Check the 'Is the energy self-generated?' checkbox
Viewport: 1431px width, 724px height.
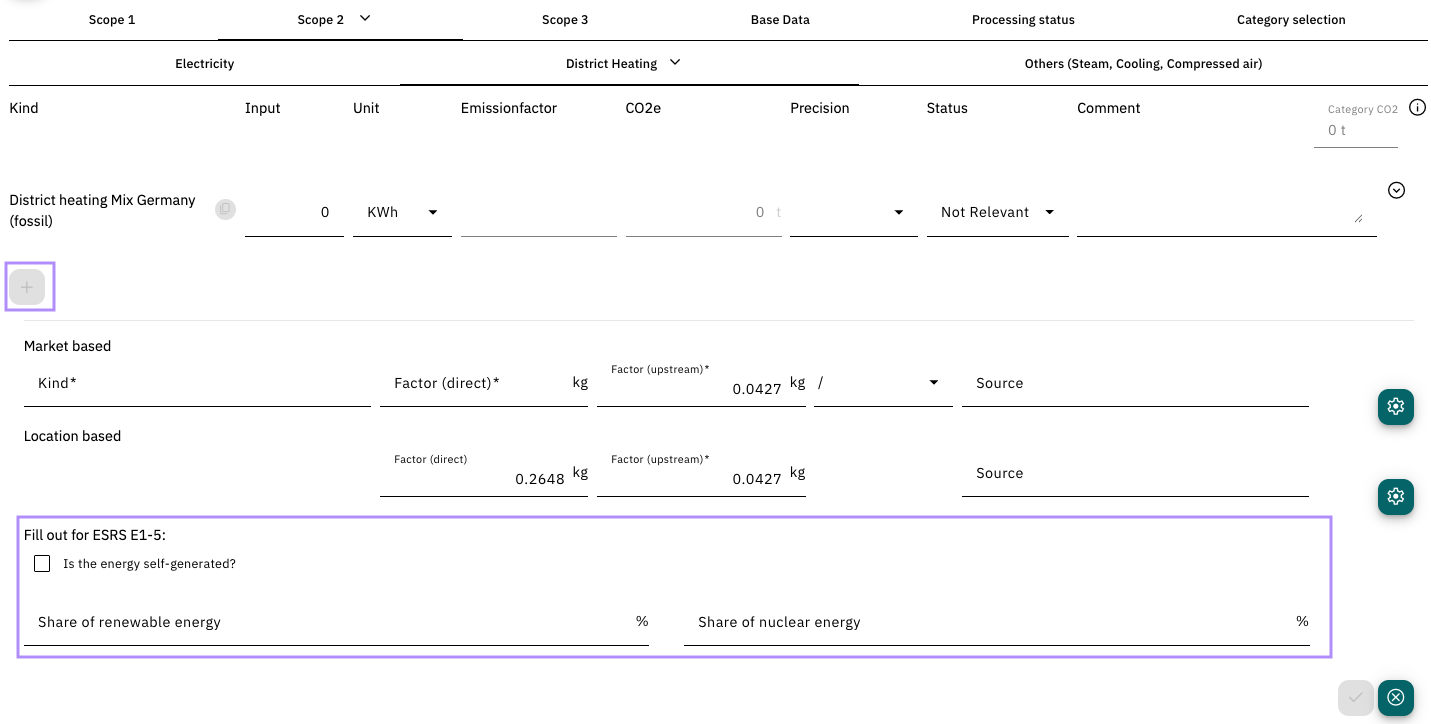(42, 564)
